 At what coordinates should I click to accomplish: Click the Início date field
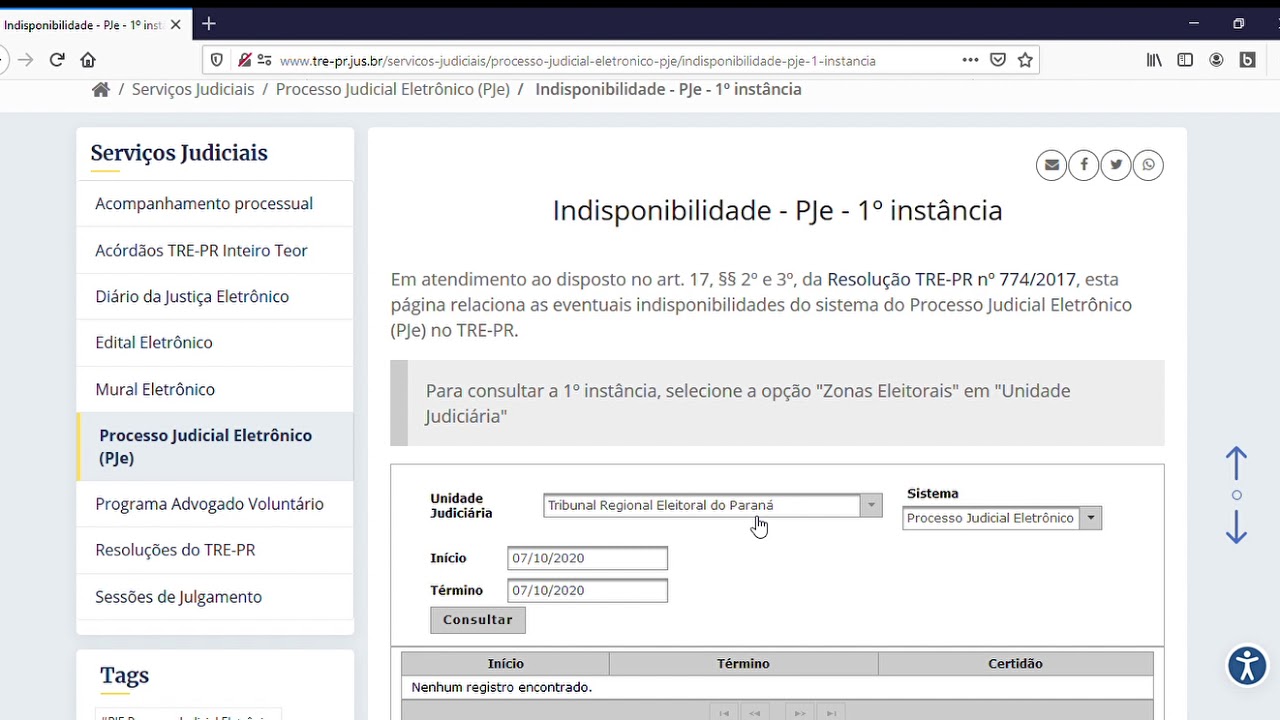coord(587,558)
